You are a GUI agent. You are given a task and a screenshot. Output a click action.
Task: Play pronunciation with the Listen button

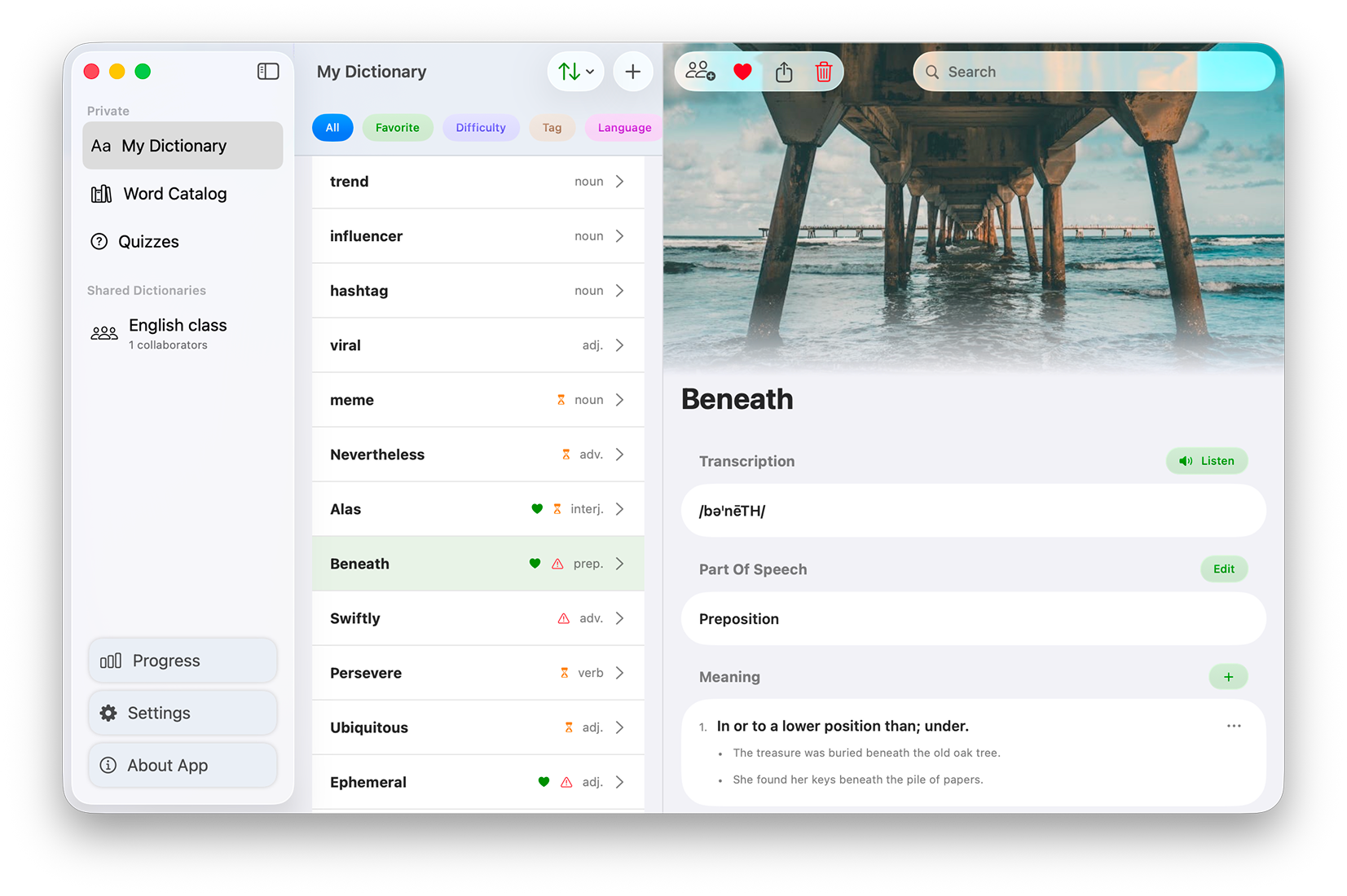(x=1207, y=460)
